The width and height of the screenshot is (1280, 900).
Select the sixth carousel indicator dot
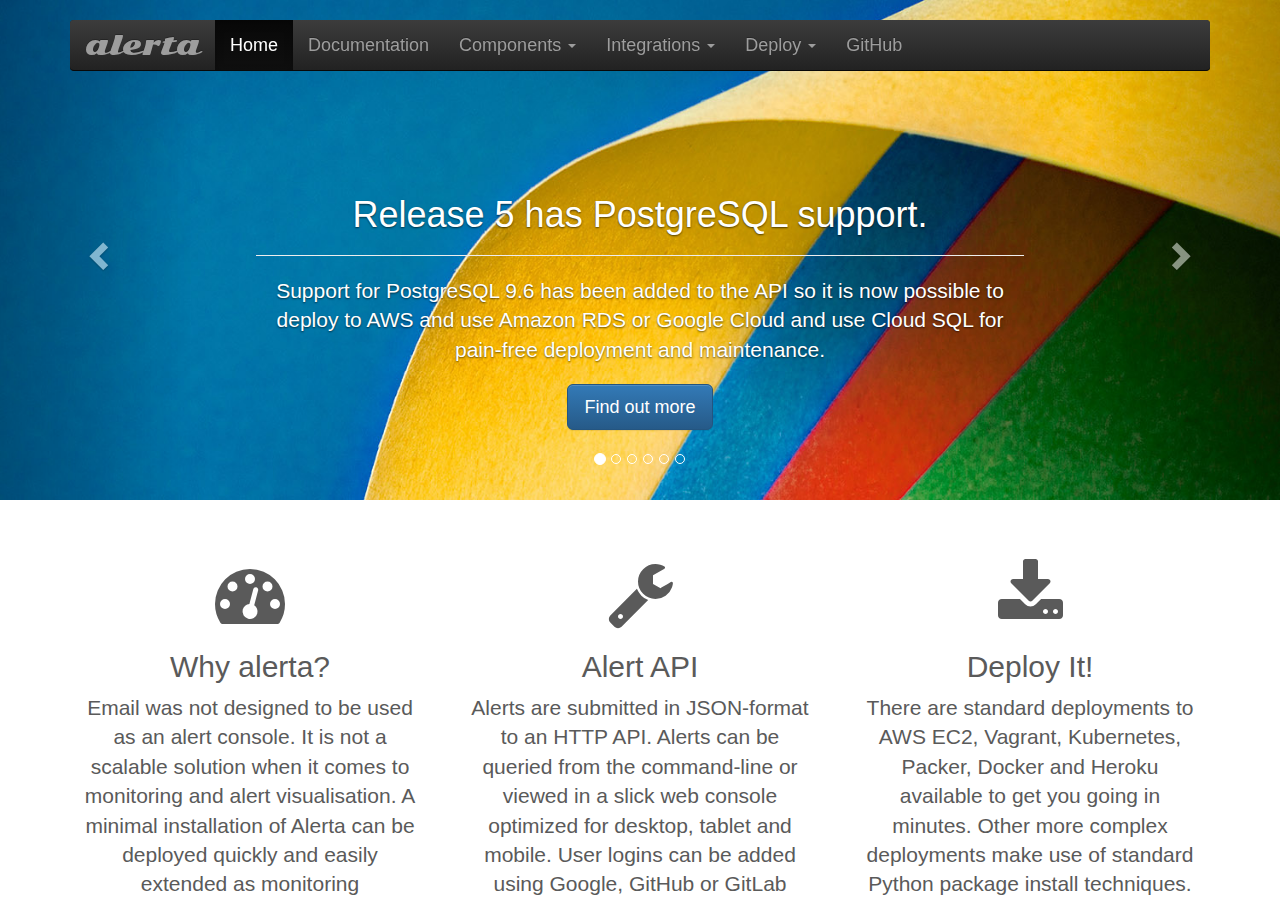point(680,459)
